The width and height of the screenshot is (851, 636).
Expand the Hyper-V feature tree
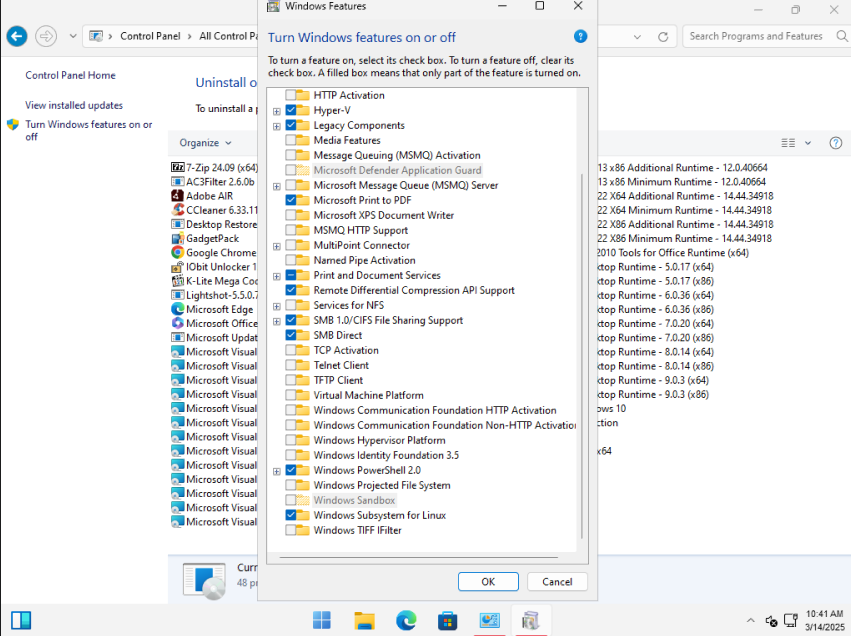(x=277, y=111)
